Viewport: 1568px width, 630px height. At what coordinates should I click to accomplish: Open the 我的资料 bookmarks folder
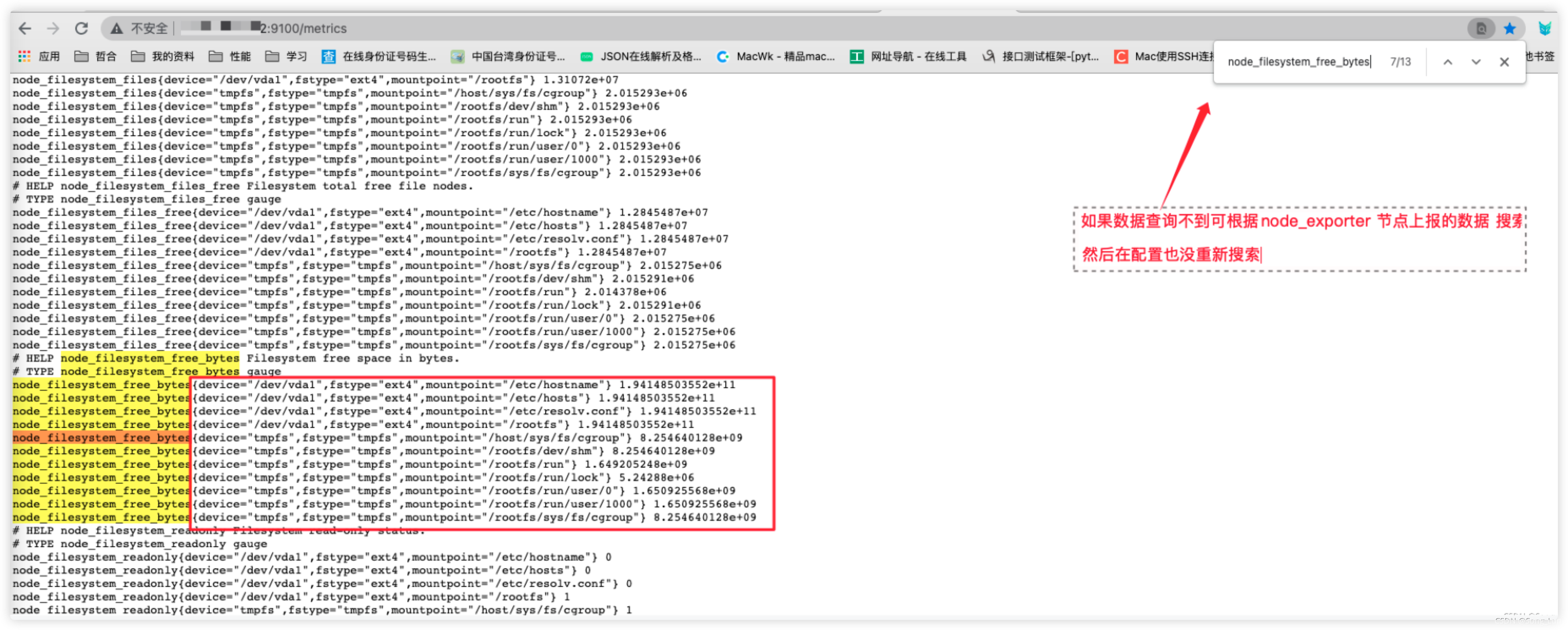click(x=163, y=57)
